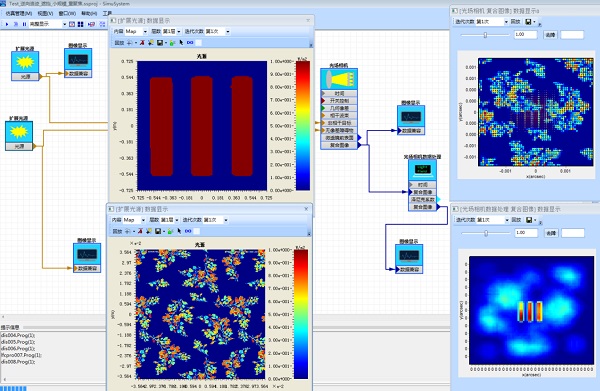Click 回放 in 光场相机 复合图像 window

(515, 22)
